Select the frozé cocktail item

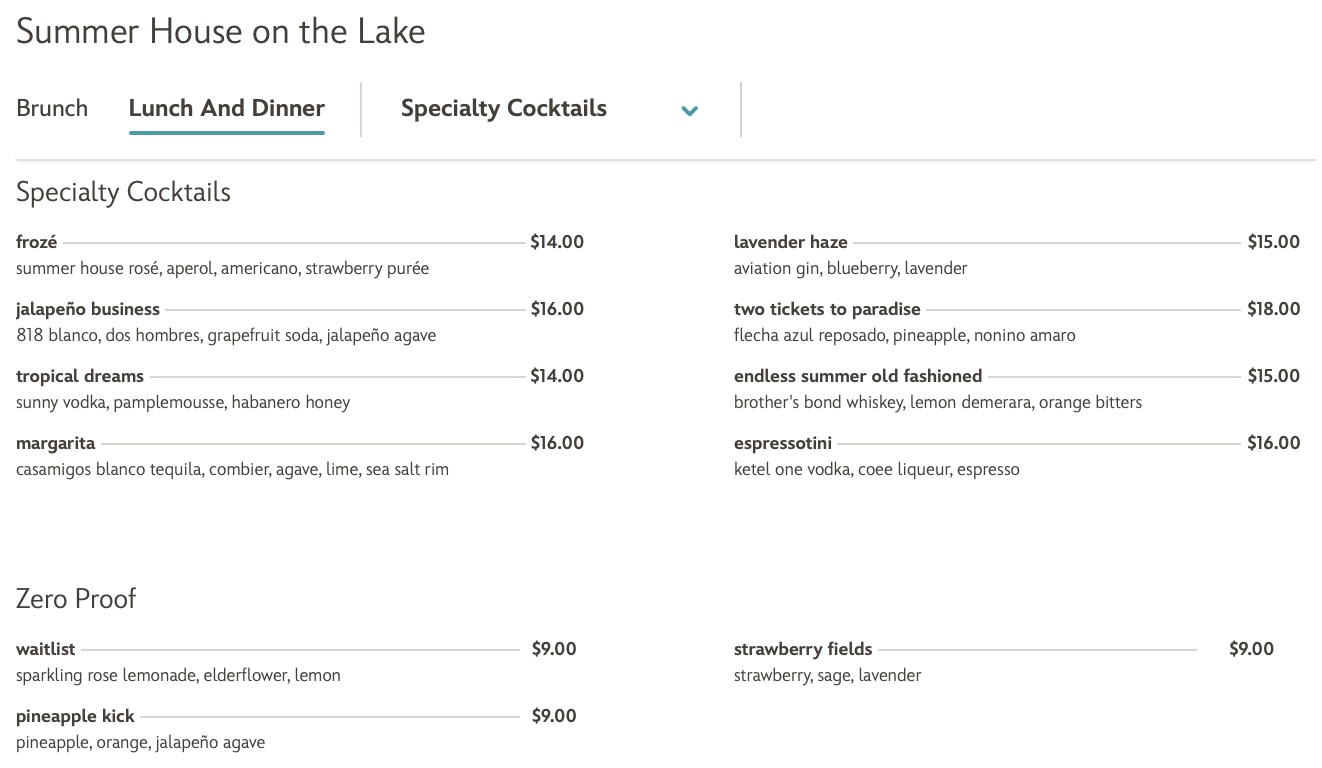(x=35, y=241)
